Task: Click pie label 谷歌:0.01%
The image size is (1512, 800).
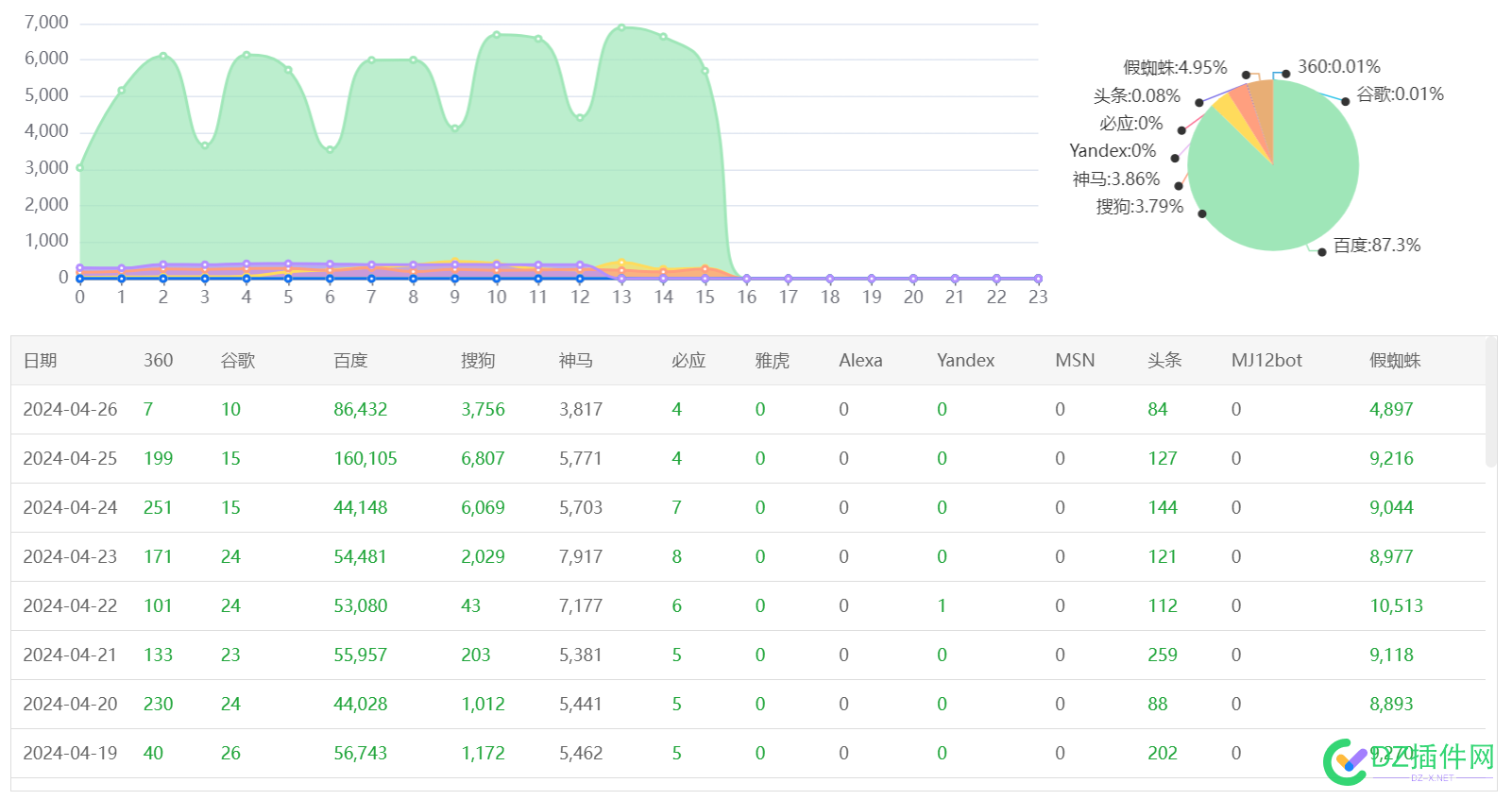Action: tap(1401, 94)
